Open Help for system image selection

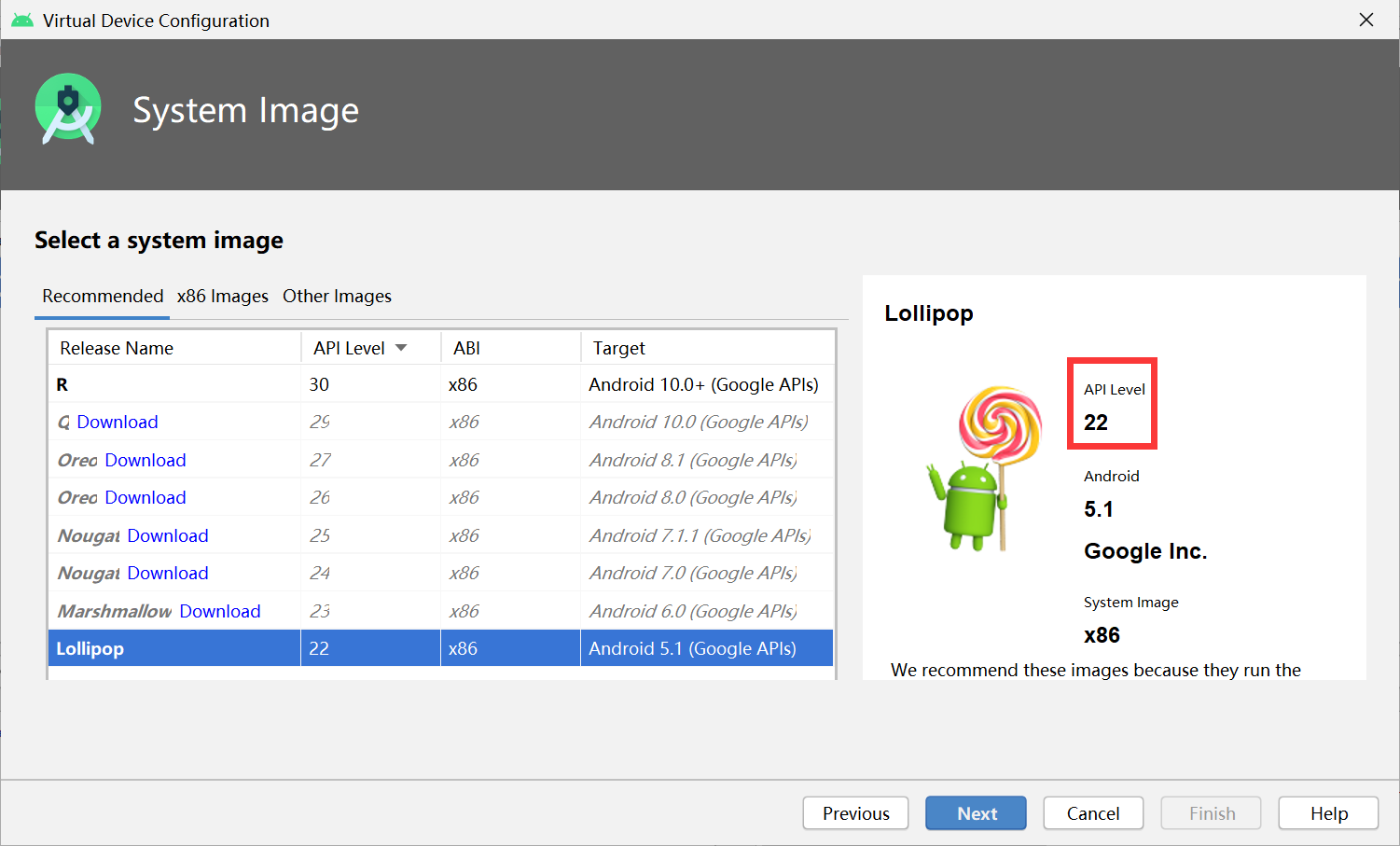[x=1328, y=812]
